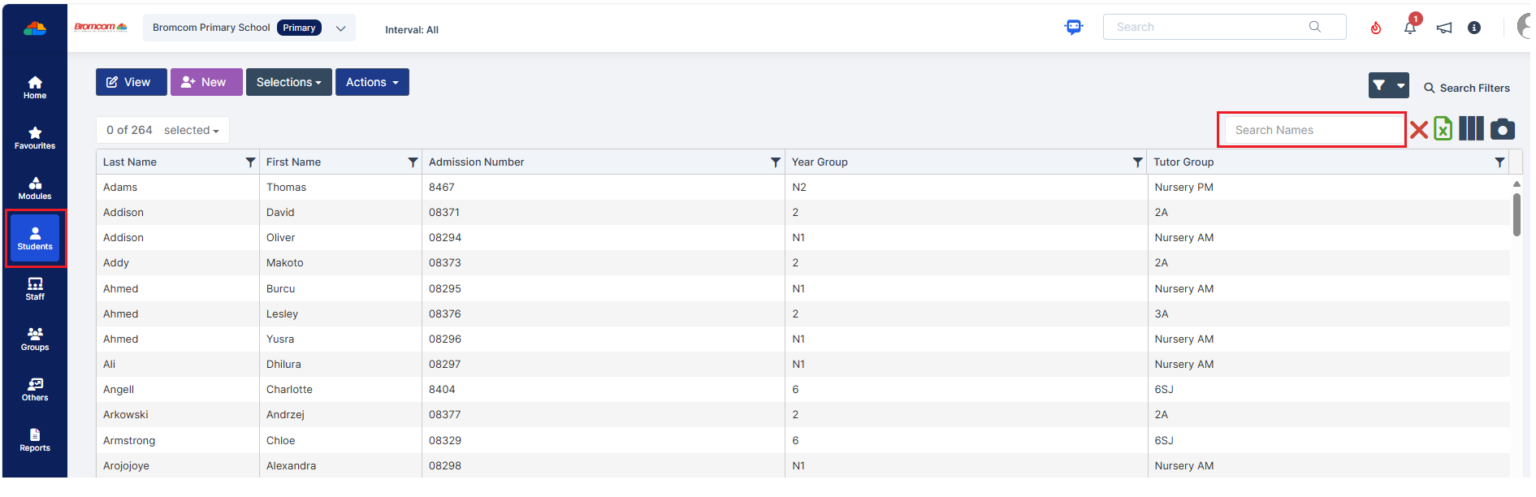Open the Actions dropdown menu
The image size is (1536, 497).
372,82
